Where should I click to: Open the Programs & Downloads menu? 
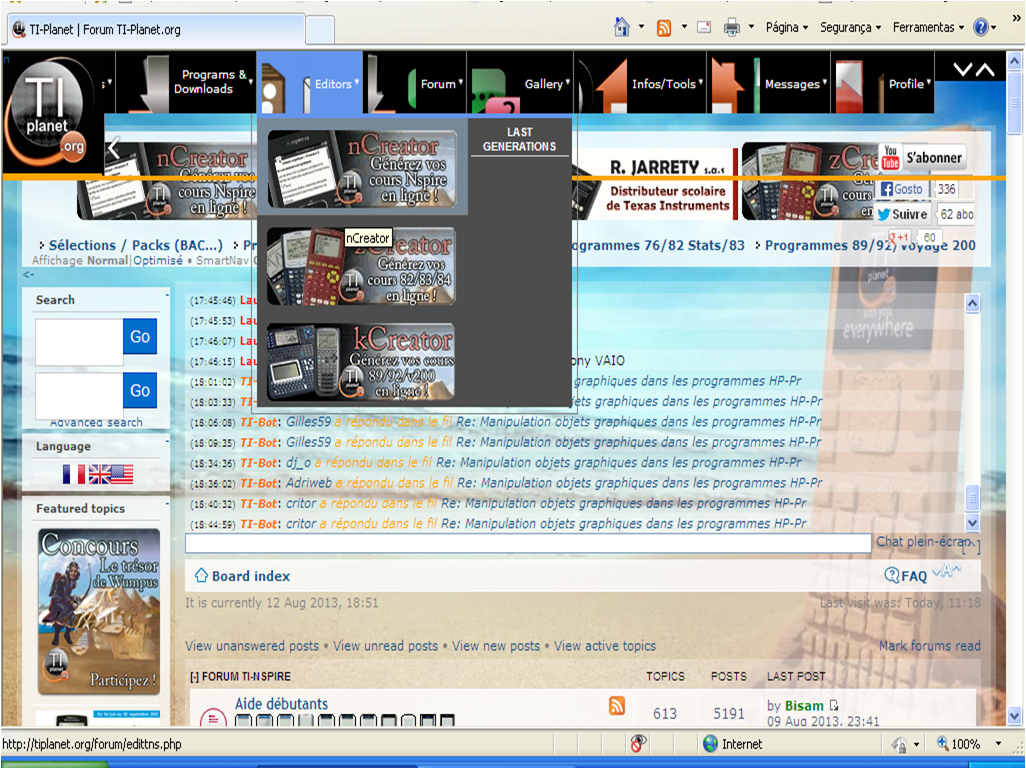coord(186,82)
